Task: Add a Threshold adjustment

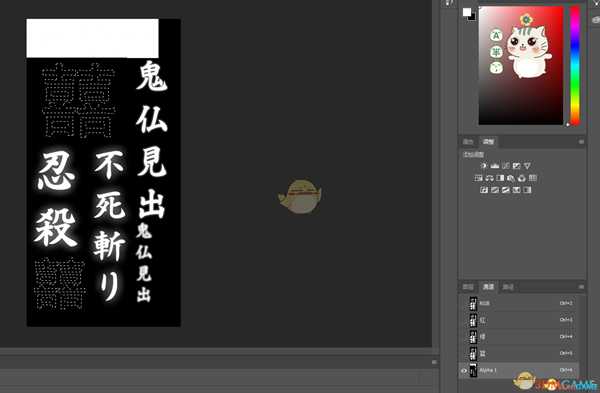Action: point(505,190)
